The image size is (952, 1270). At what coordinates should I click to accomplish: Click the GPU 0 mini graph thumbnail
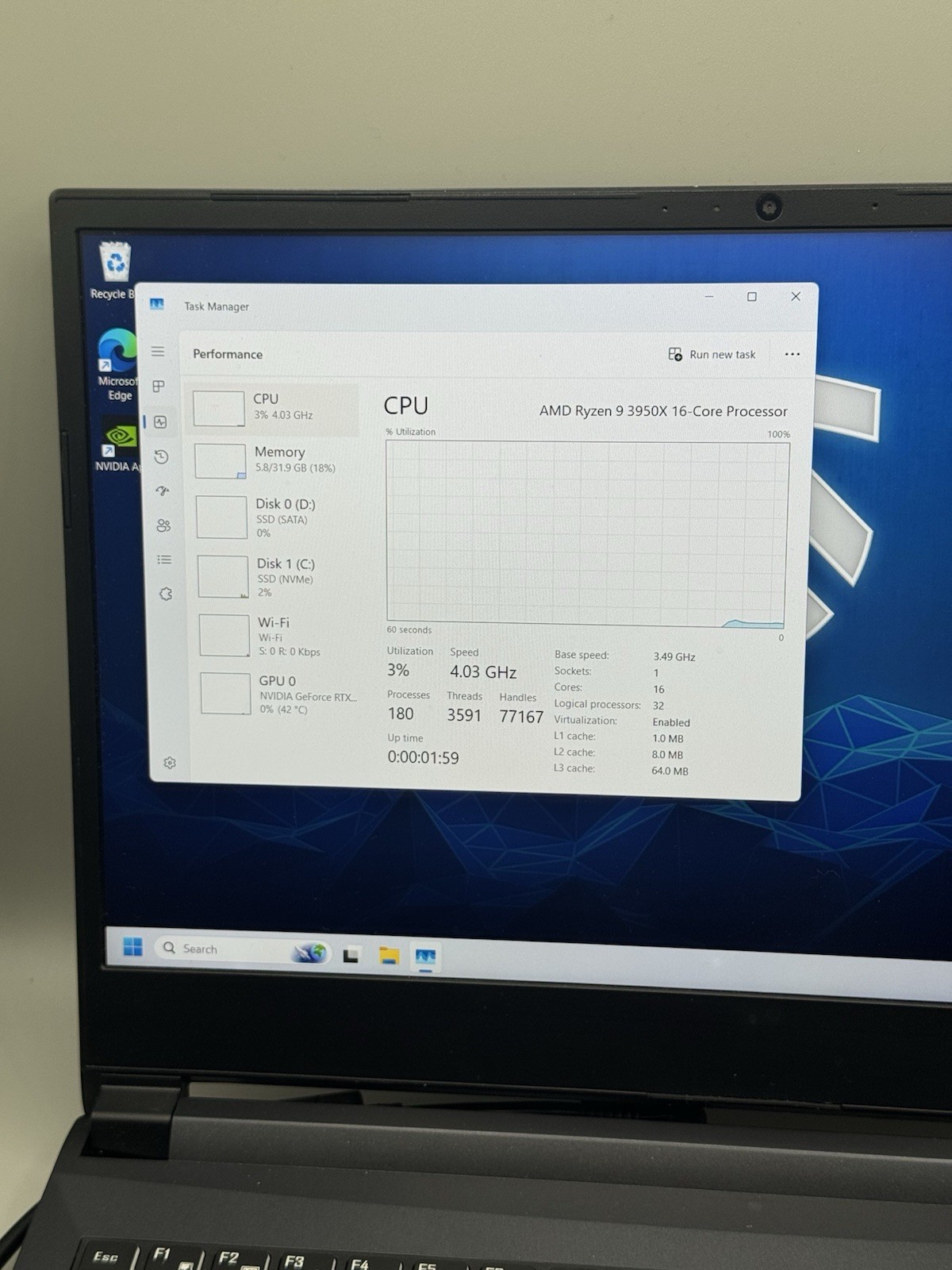(x=226, y=694)
